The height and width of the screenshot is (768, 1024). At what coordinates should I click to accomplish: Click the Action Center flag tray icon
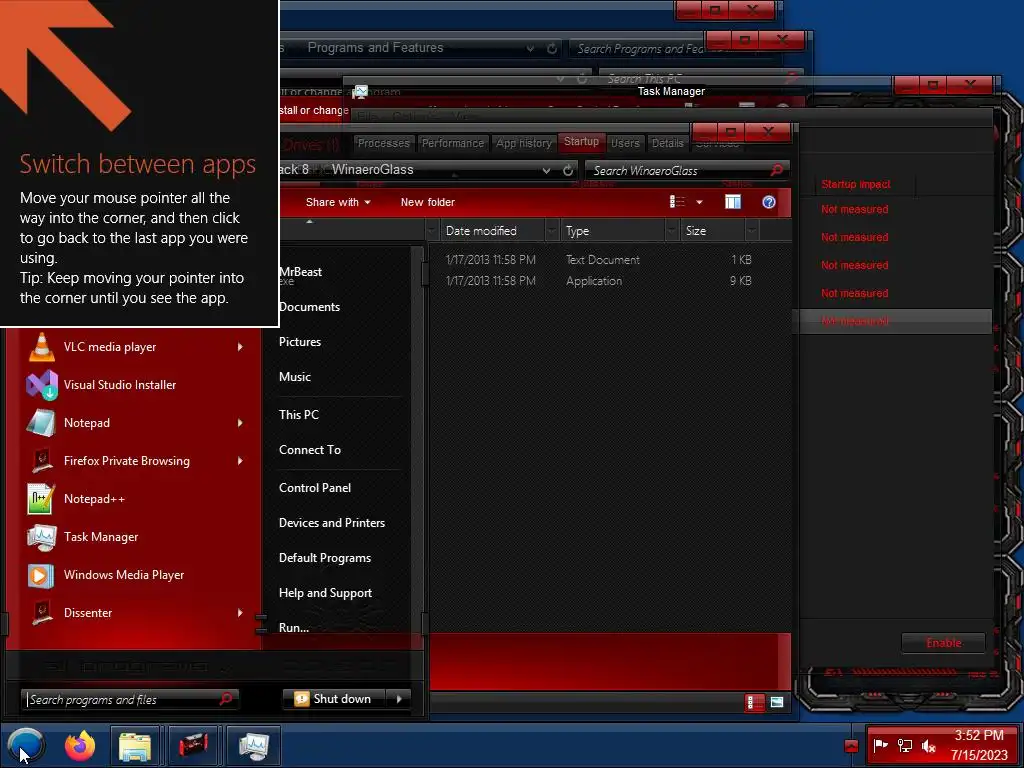[x=880, y=745]
